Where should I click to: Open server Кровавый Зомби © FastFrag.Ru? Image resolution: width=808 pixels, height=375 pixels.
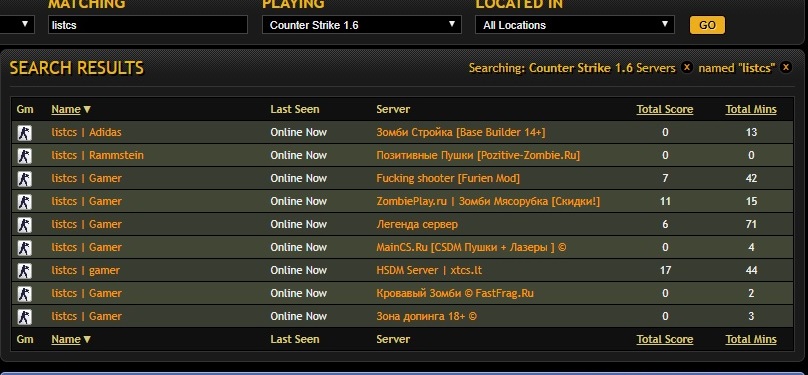tap(455, 293)
